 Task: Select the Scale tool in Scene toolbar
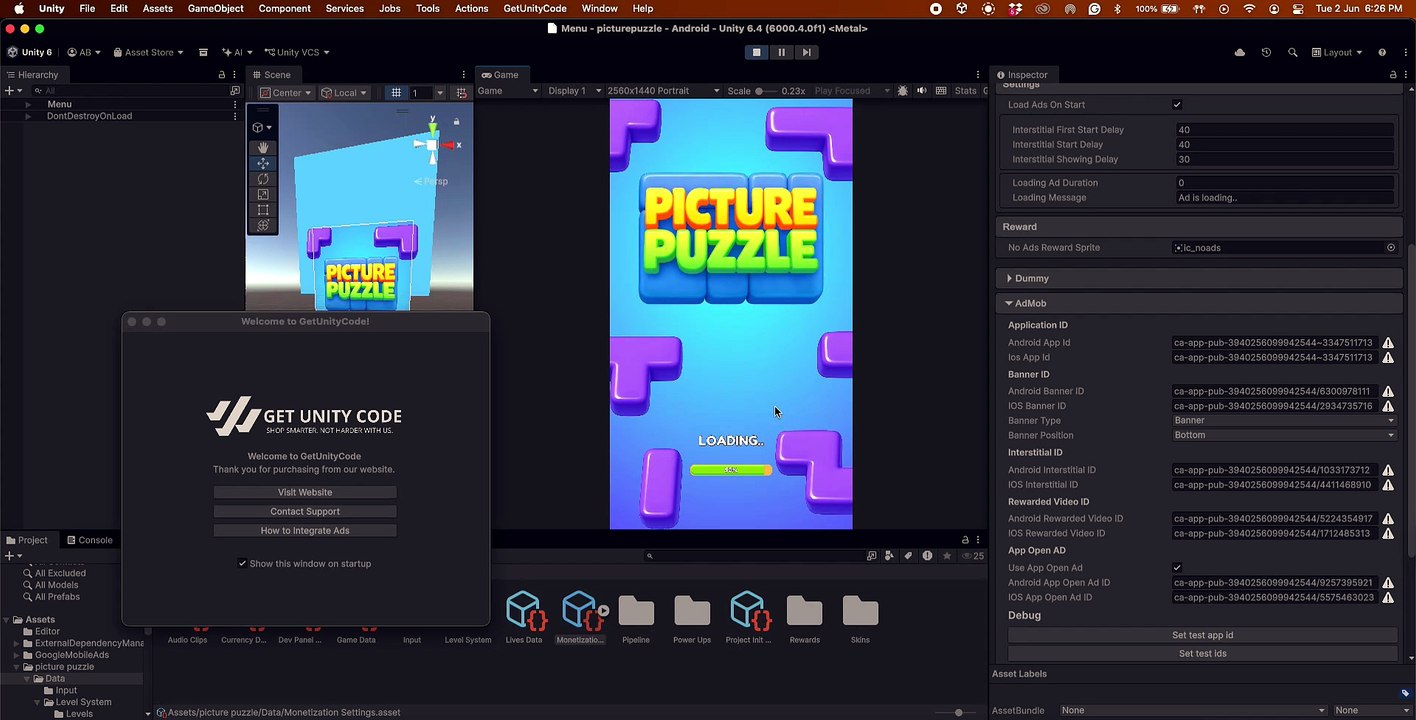click(x=263, y=194)
